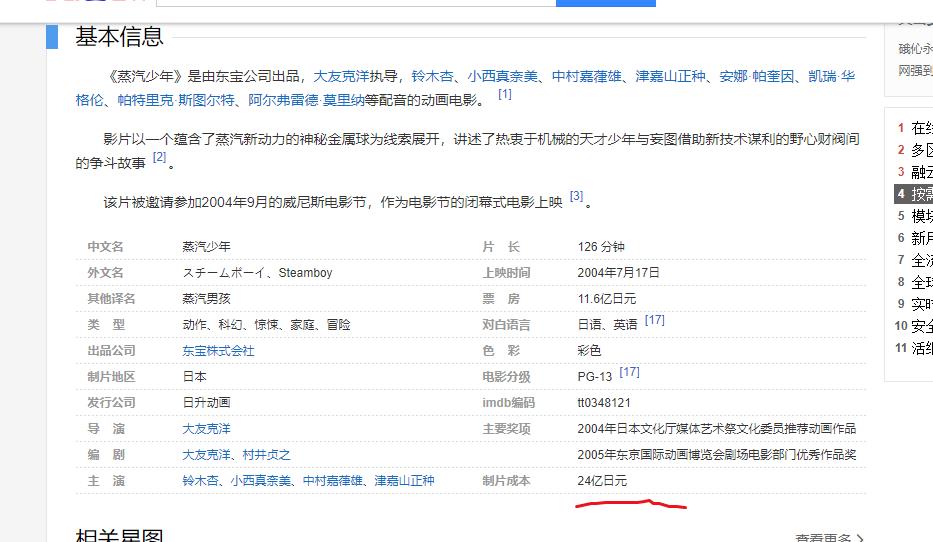Open the 安娜·帕奎因 link
The width and height of the screenshot is (933, 542).
click(x=757, y=76)
